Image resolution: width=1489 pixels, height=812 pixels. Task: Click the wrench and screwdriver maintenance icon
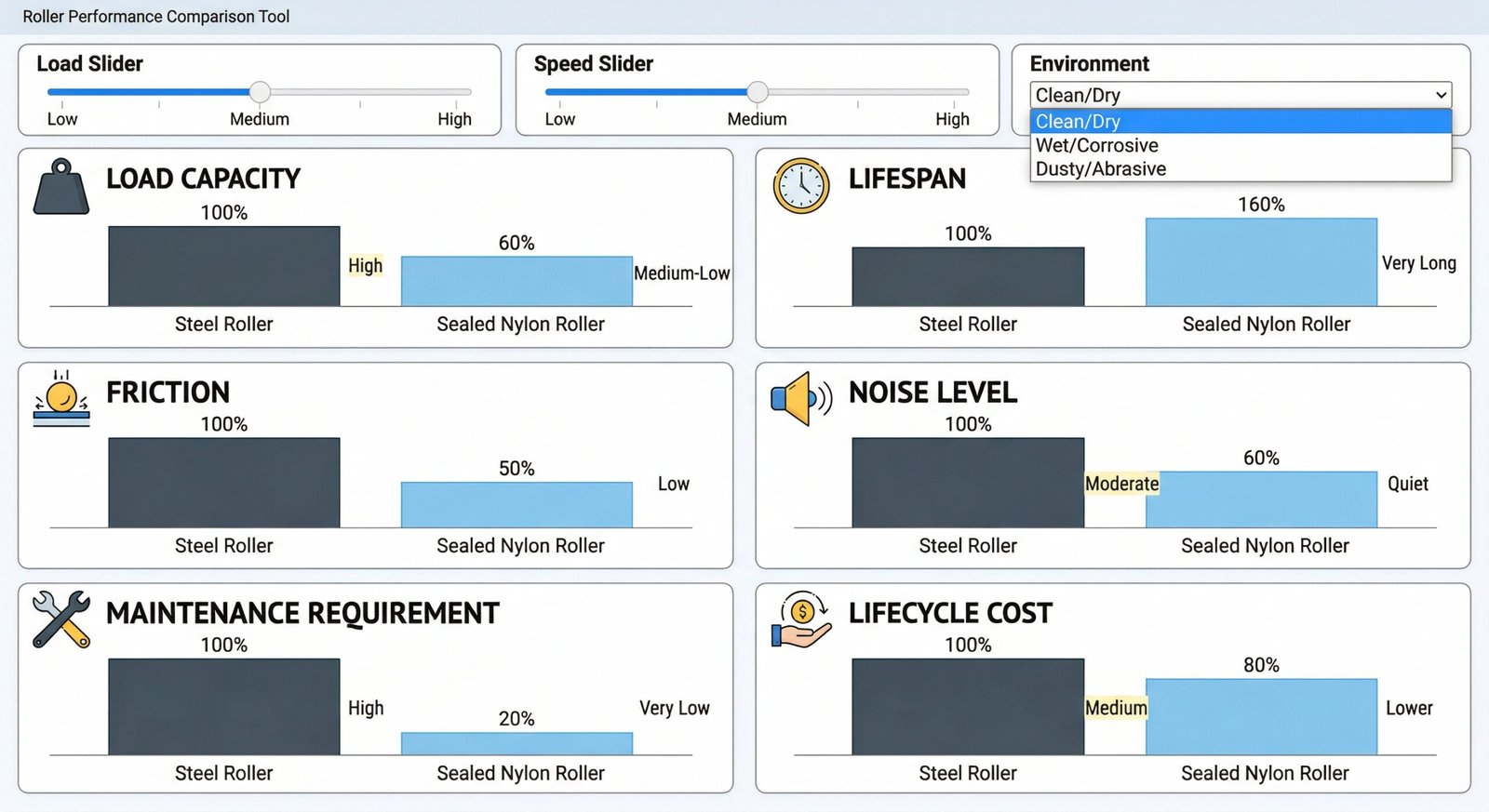(61, 619)
